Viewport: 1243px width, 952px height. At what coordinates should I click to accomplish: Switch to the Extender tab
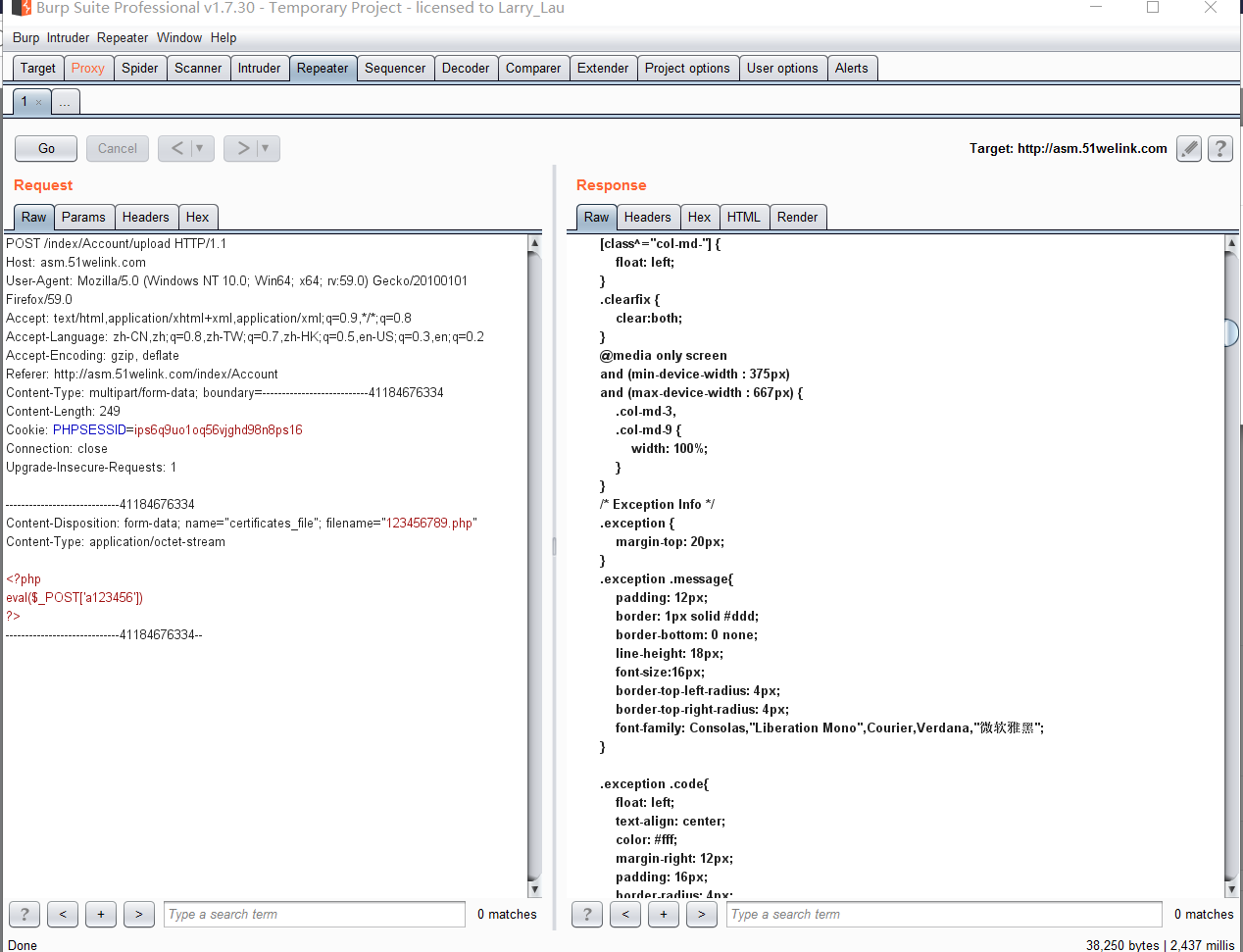coord(603,68)
